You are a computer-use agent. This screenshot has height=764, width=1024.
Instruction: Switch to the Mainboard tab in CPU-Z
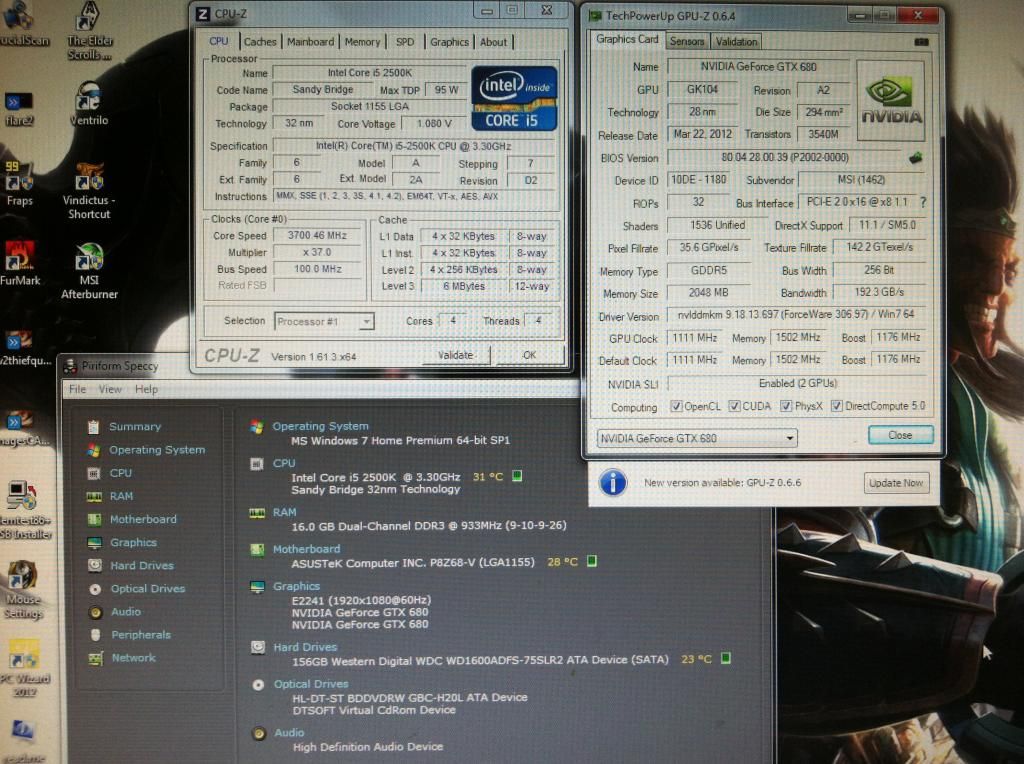pyautogui.click(x=310, y=42)
